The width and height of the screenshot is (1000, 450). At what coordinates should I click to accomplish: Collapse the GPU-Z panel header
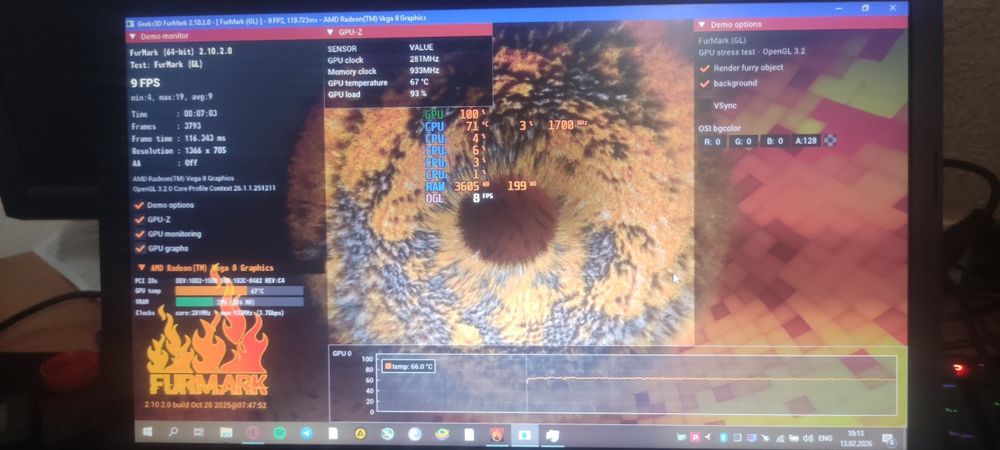[330, 31]
